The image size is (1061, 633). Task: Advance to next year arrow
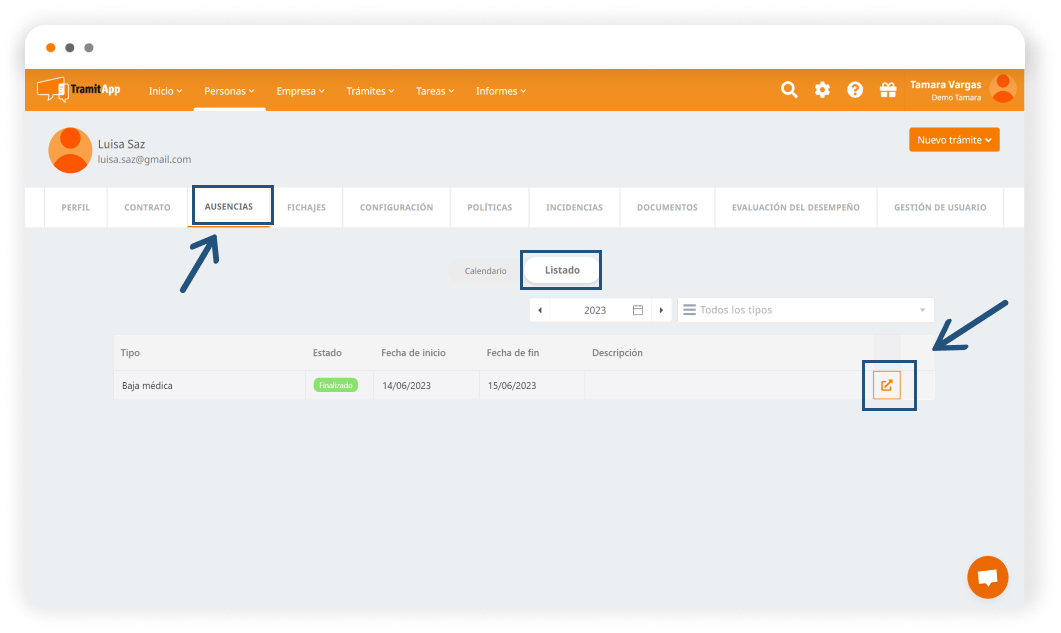coord(661,310)
